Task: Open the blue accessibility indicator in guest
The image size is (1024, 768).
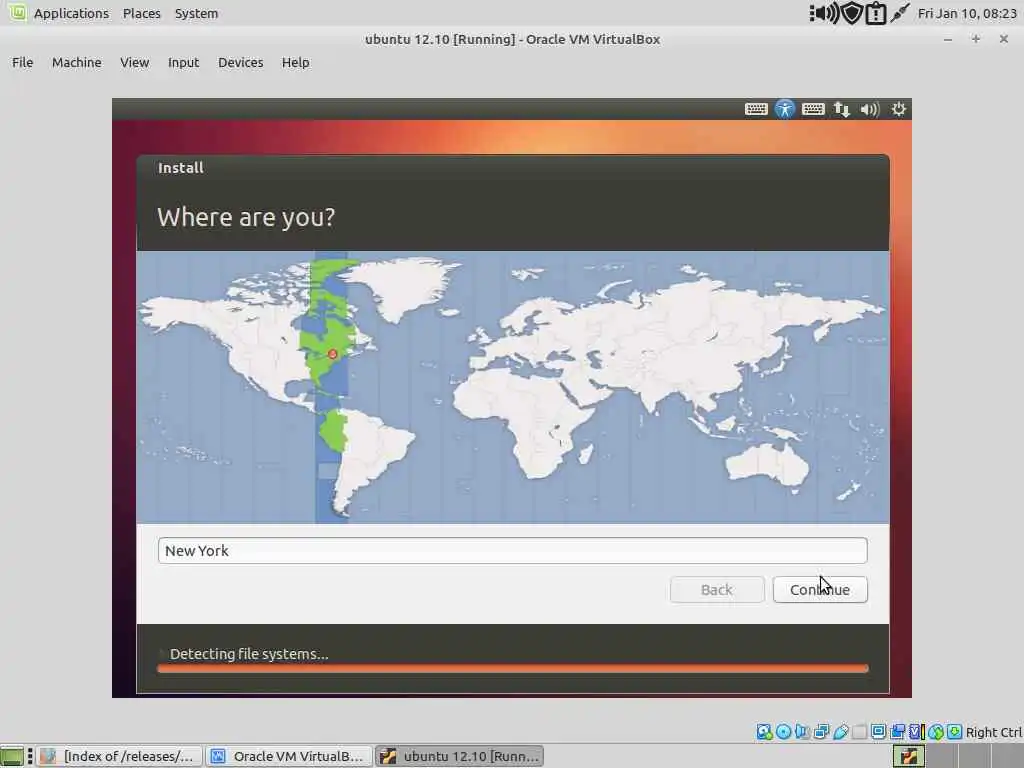Action: click(785, 109)
